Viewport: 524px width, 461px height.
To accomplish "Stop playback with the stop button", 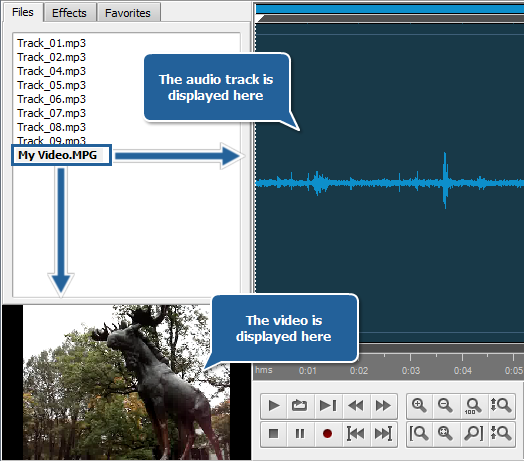I will [274, 434].
